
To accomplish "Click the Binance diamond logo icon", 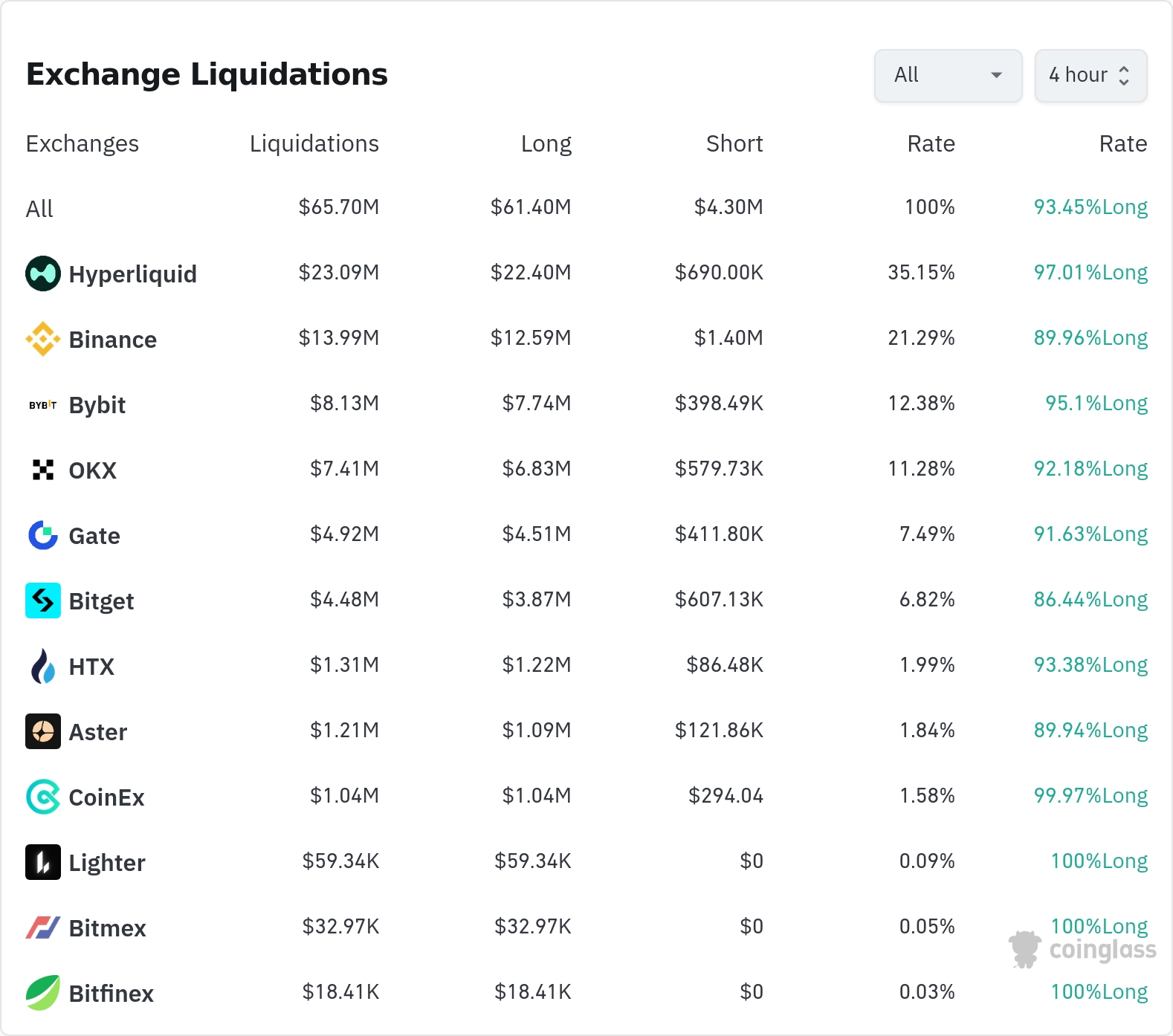I will click(43, 339).
